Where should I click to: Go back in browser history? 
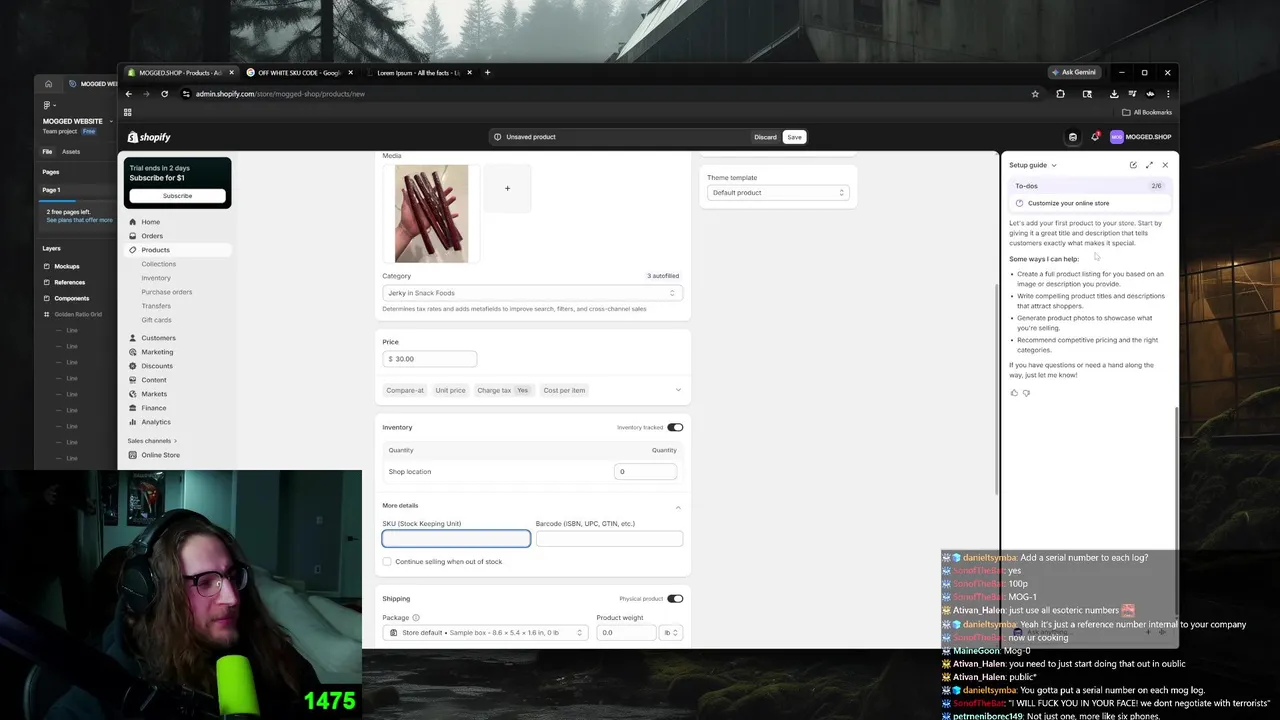coord(128,94)
